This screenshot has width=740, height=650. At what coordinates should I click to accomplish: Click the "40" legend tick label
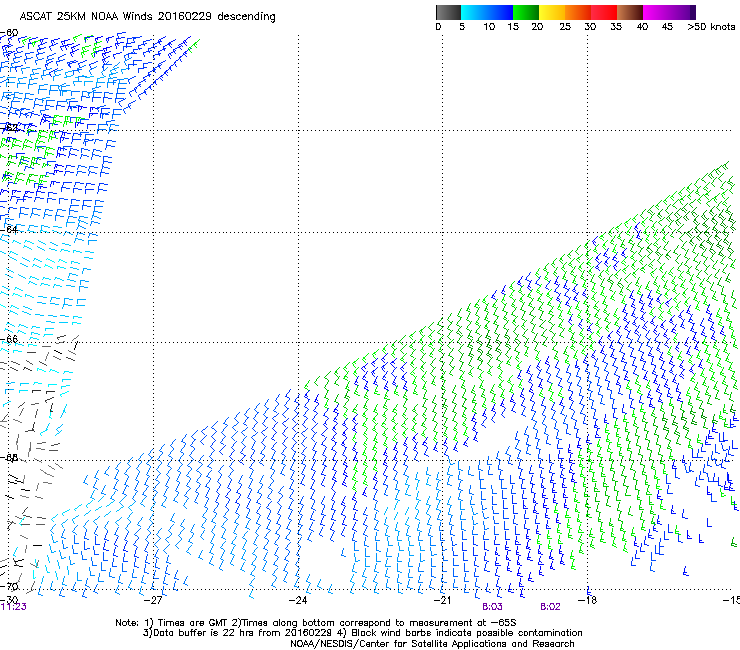(642, 27)
